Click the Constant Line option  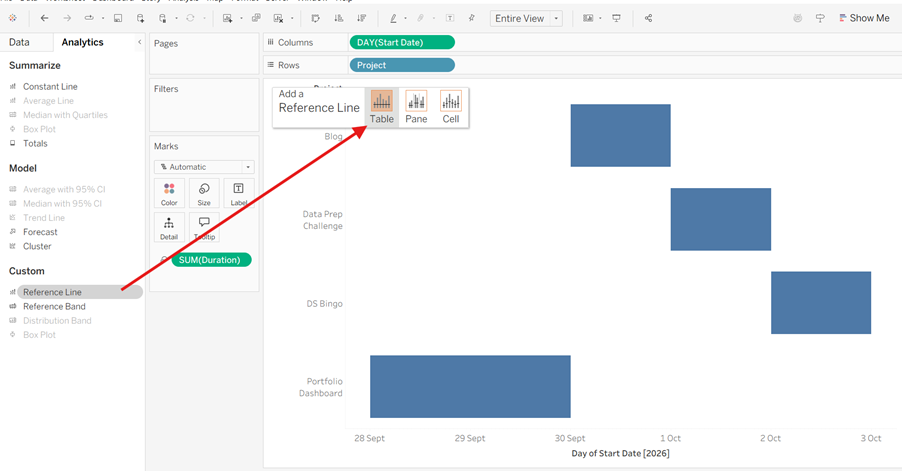tap(50, 86)
